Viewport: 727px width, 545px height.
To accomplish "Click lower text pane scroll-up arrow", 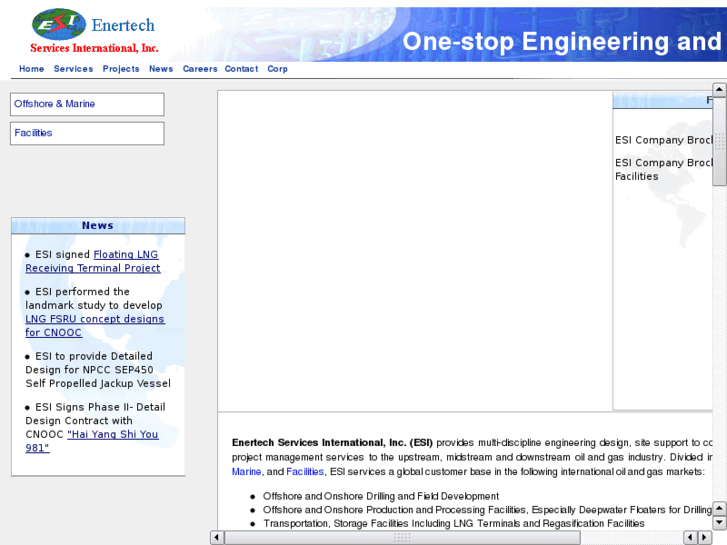I will 719,508.
